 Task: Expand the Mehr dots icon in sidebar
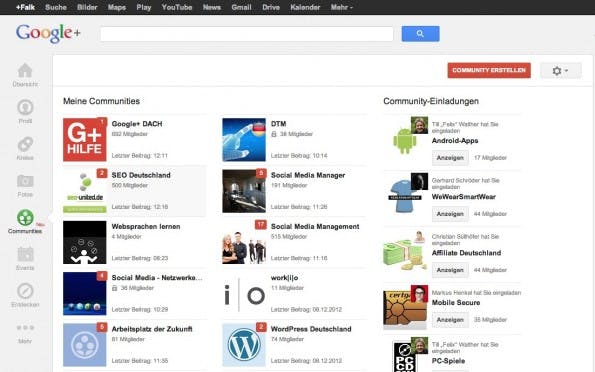25,327
